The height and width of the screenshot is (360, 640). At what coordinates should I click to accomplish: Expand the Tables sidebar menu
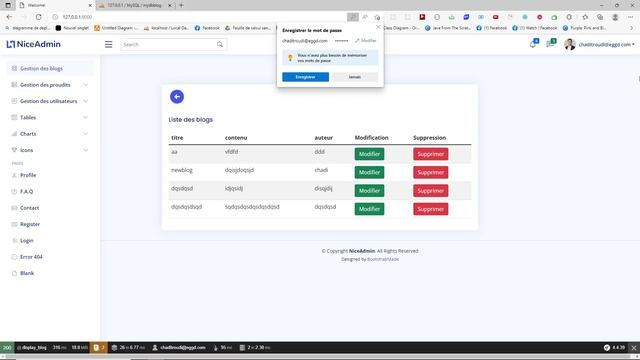pos(50,118)
